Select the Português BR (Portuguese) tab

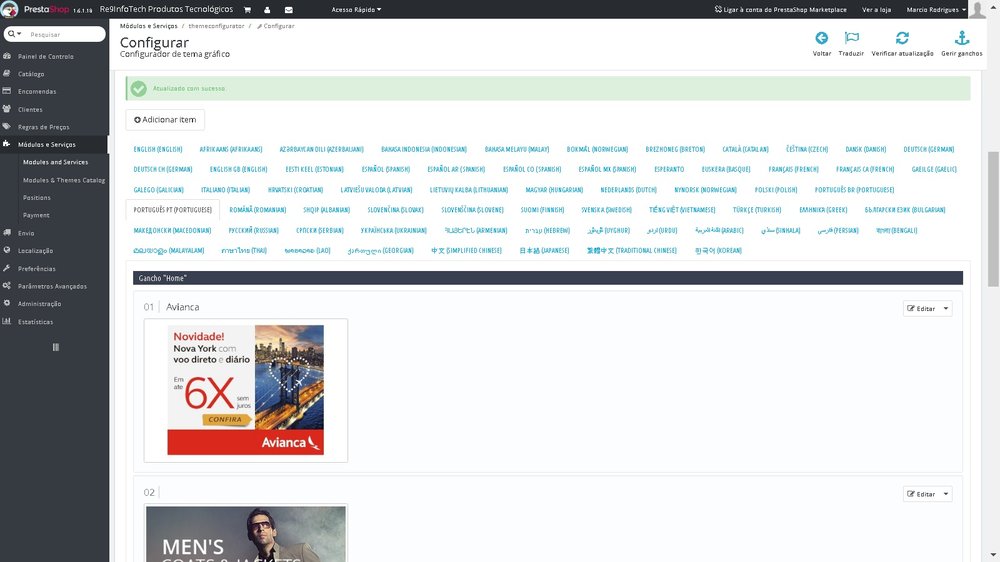[854, 189]
